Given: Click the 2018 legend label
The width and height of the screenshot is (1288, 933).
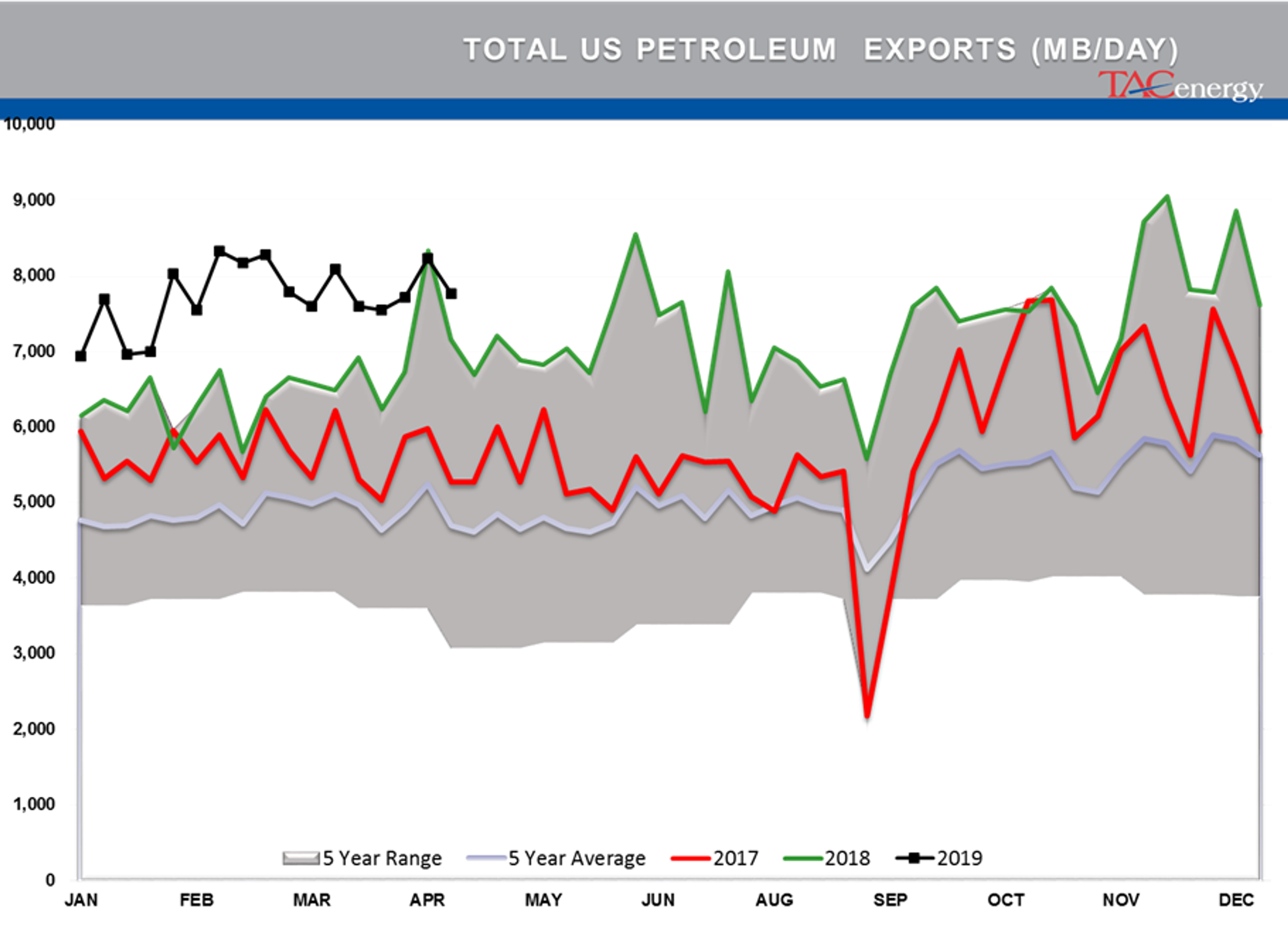Looking at the screenshot, I should [847, 858].
